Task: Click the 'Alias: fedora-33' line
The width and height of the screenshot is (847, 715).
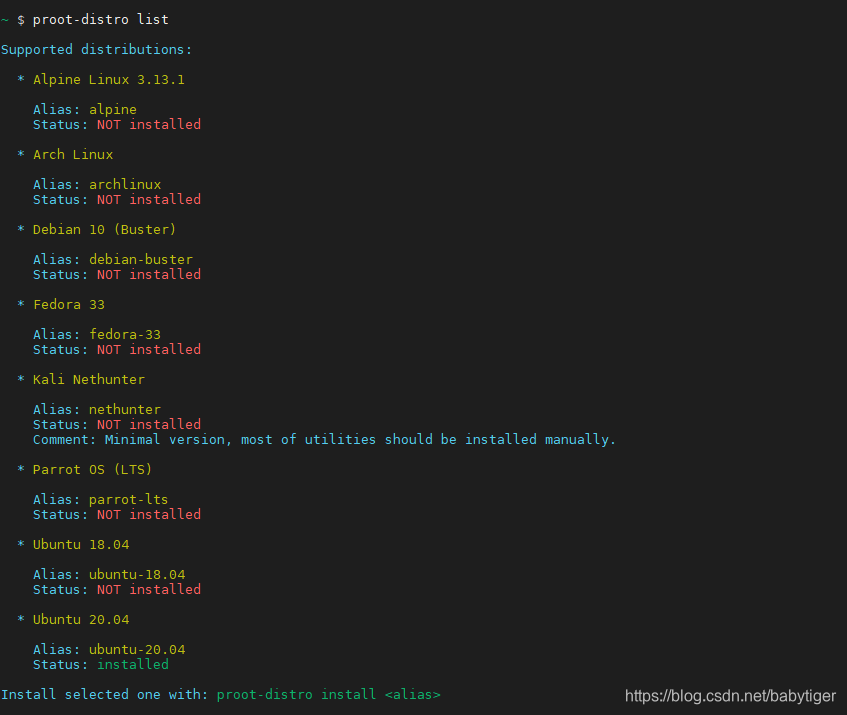Action: [97, 335]
